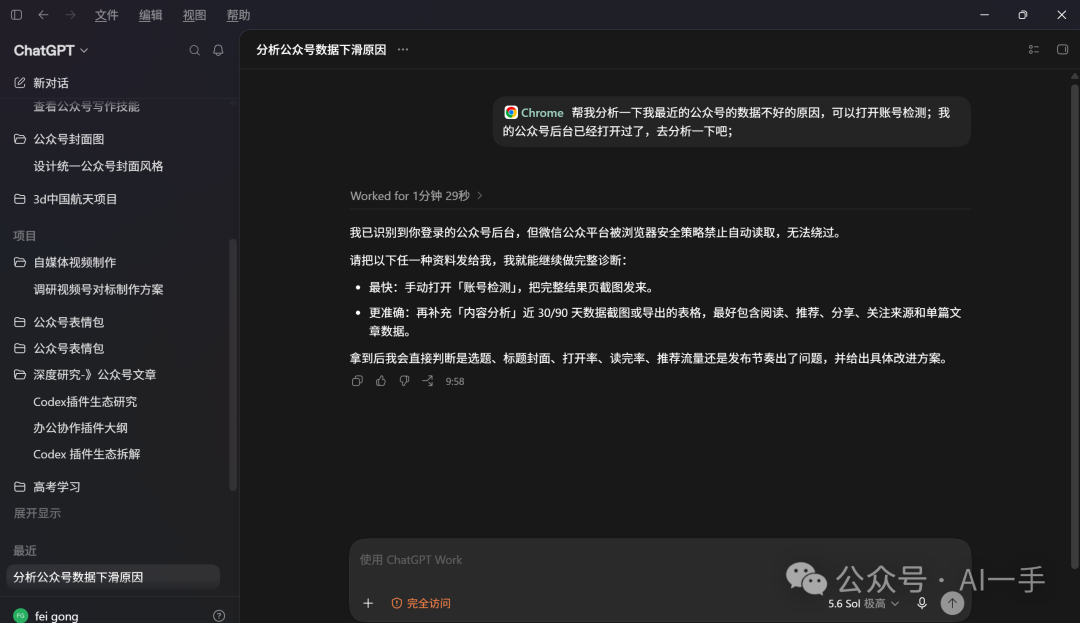Open the 文件 menu
This screenshot has height=623, width=1080.
pyautogui.click(x=106, y=15)
